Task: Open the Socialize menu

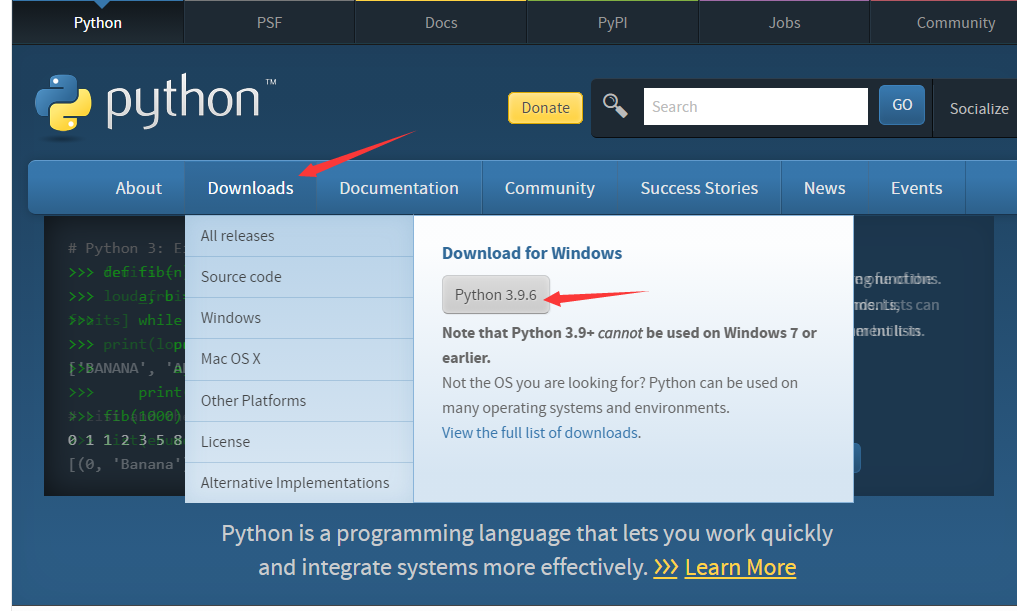Action: (979, 108)
